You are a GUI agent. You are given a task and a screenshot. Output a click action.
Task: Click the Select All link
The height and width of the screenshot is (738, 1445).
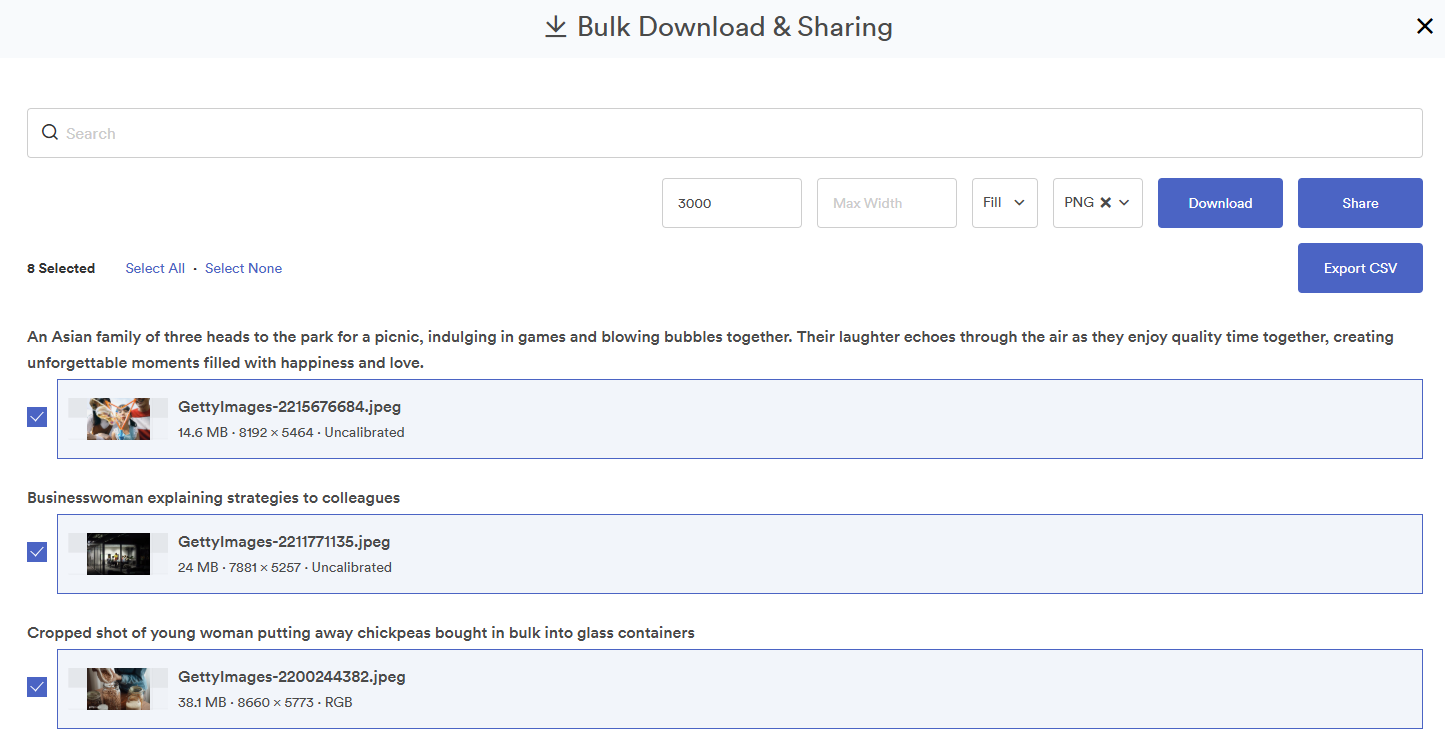tap(155, 268)
